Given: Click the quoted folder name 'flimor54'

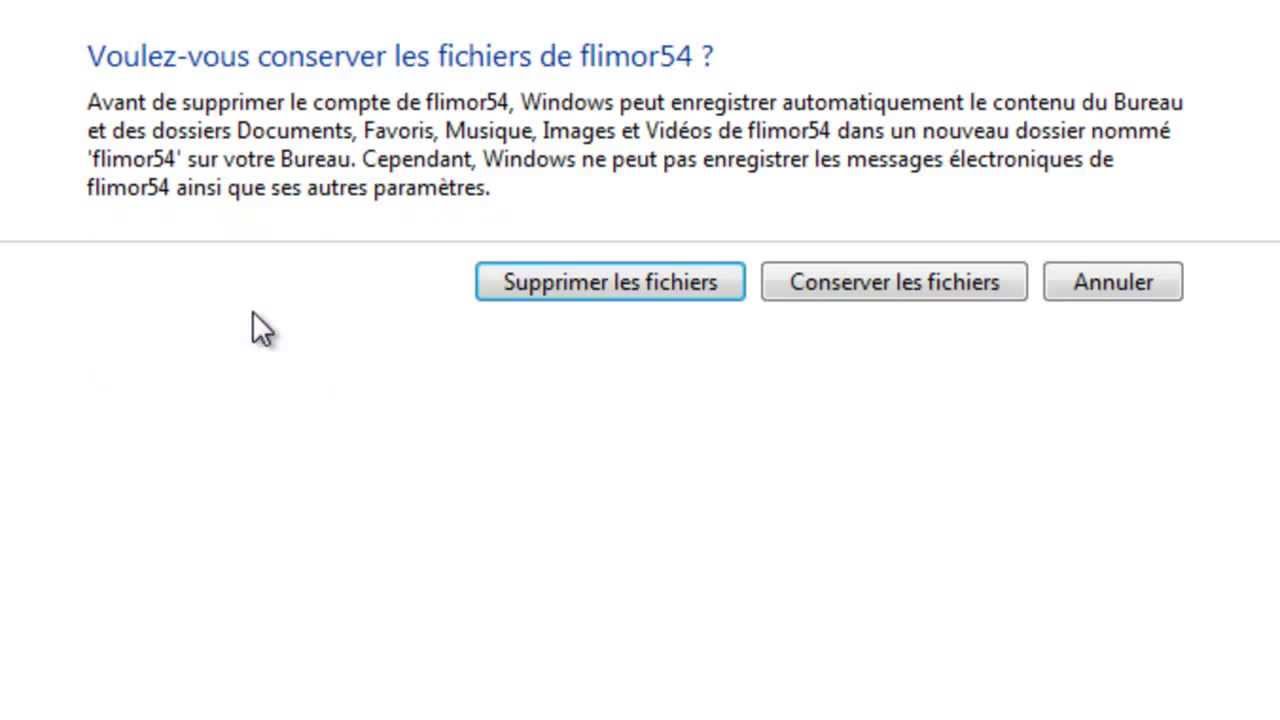Looking at the screenshot, I should coord(135,160).
